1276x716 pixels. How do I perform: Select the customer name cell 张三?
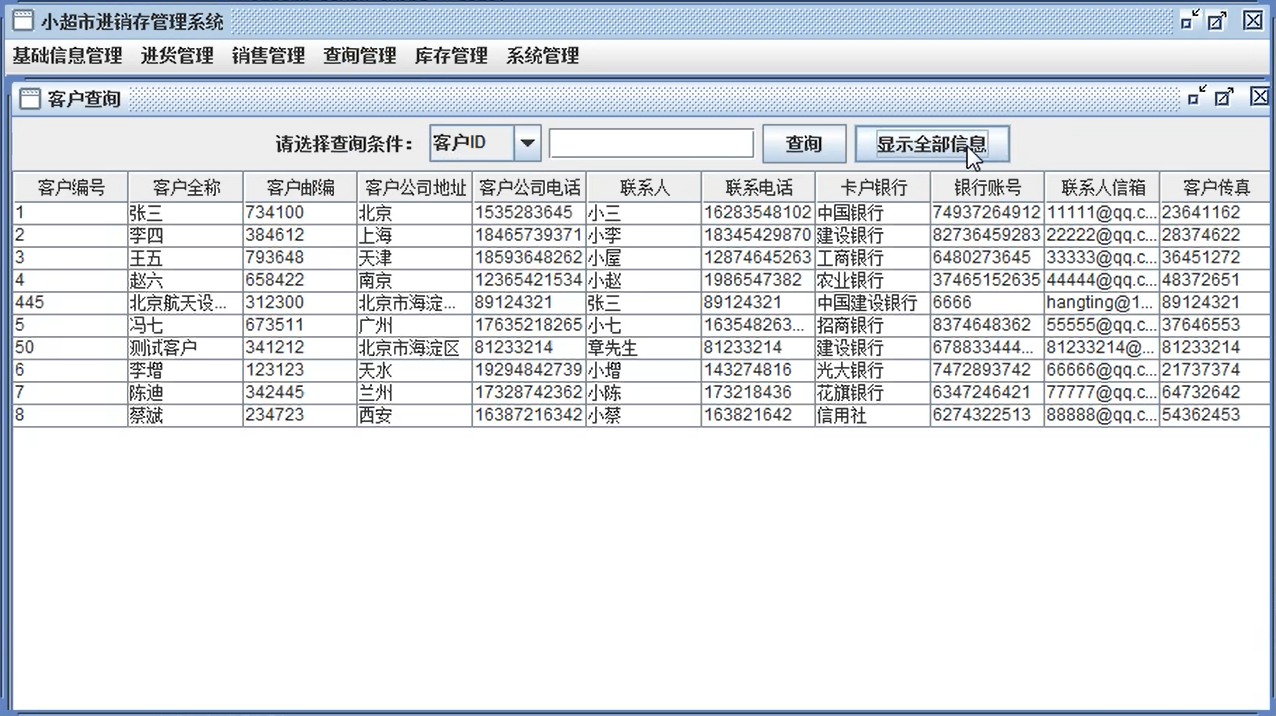[185, 213]
